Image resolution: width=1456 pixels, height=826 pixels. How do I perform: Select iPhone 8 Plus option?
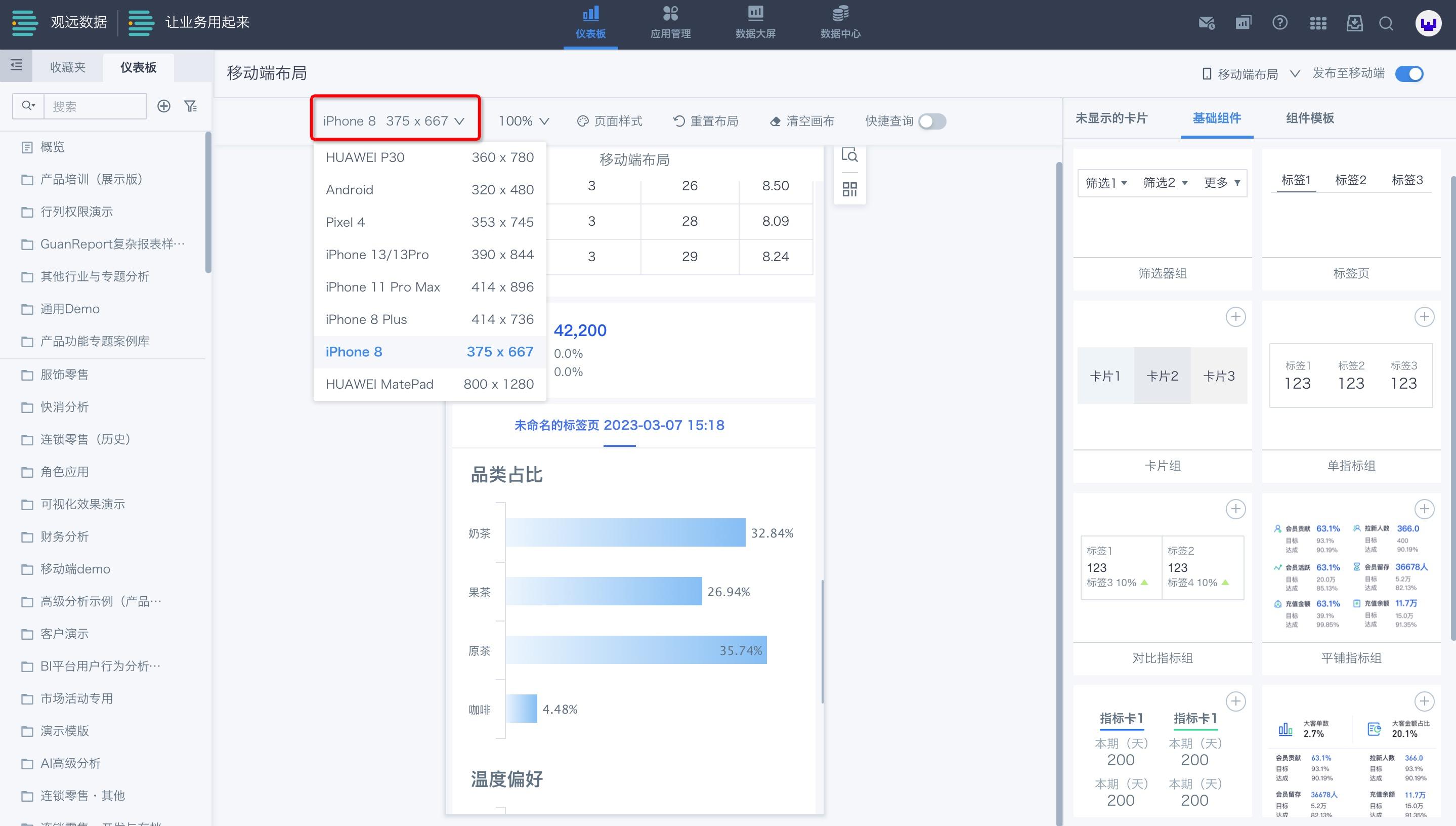point(429,319)
